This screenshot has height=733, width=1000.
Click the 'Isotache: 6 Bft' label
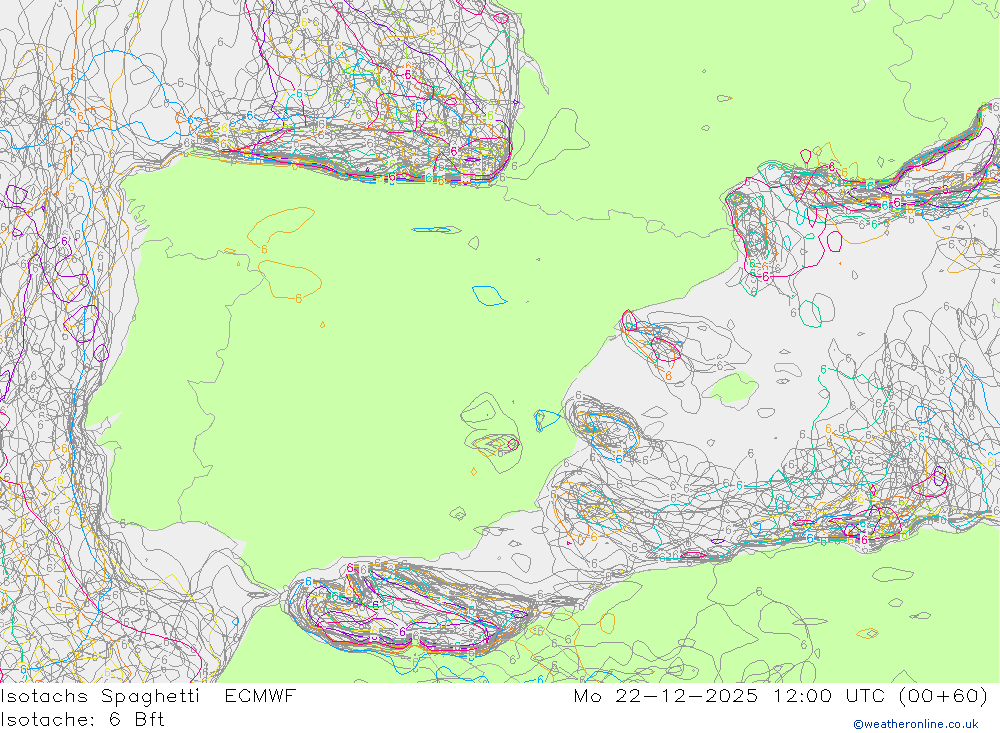[x=82, y=720]
